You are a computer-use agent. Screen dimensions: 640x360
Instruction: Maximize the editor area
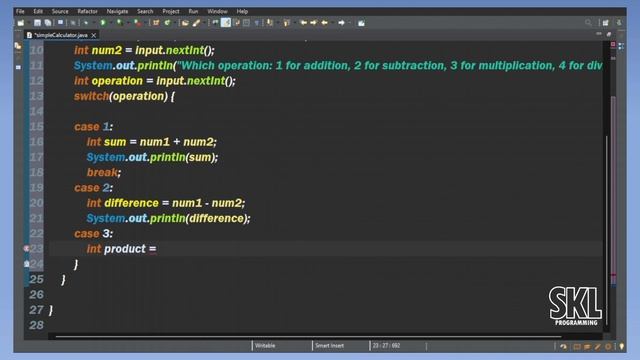[x=609, y=34]
